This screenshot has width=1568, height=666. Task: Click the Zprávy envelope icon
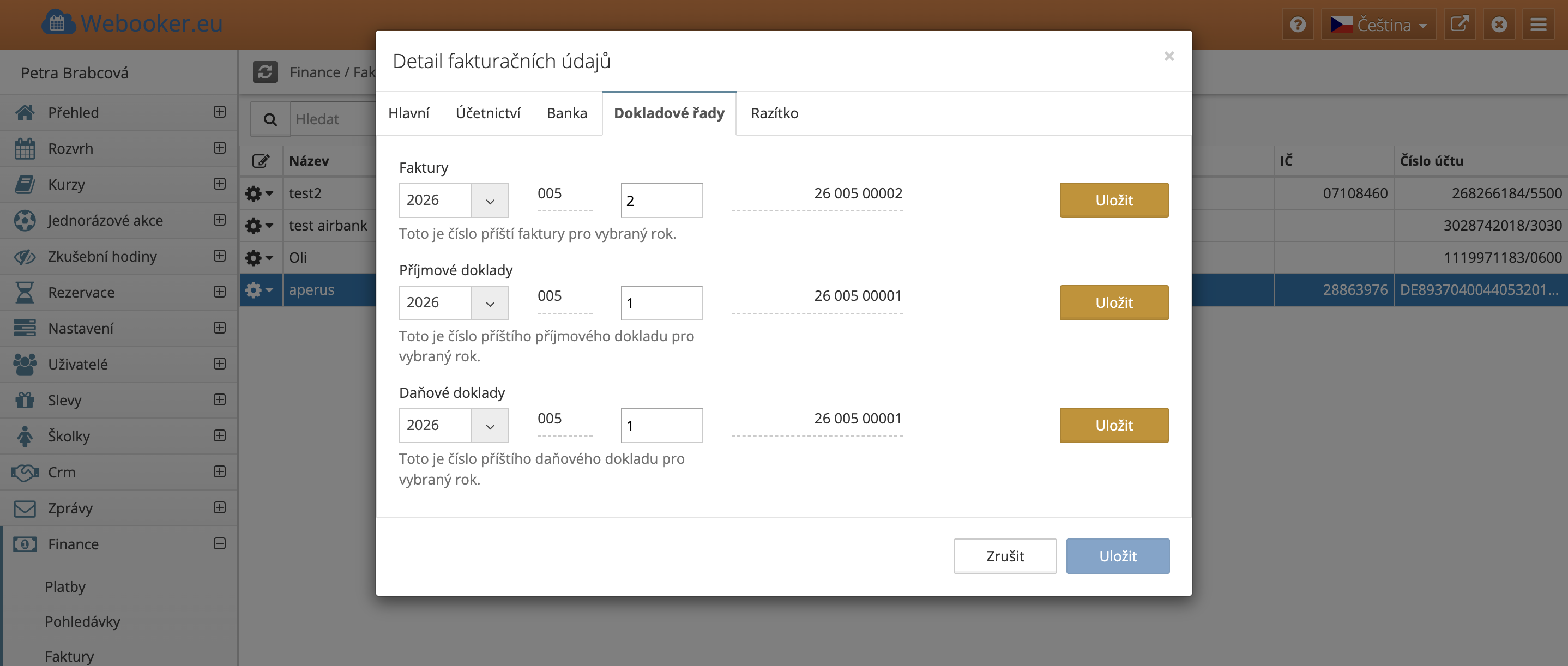pos(25,508)
